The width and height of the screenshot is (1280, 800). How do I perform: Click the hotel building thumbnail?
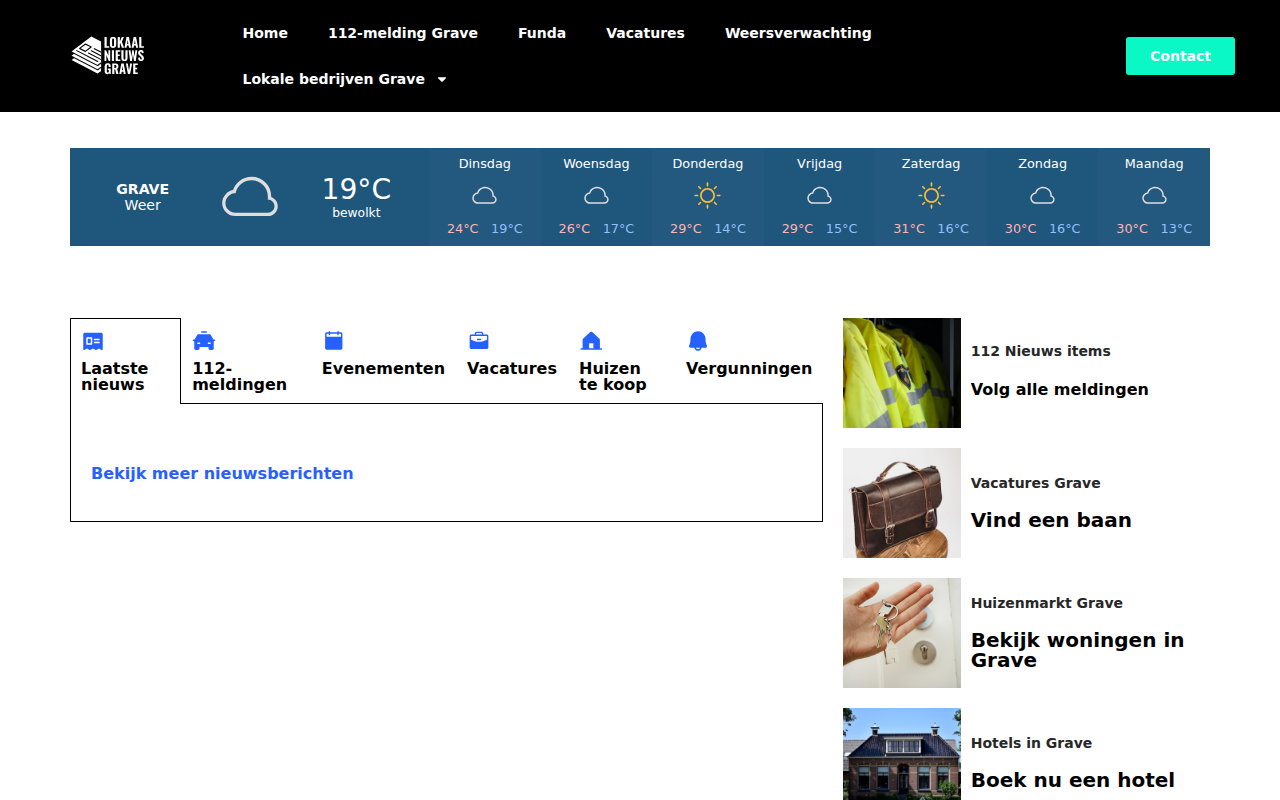pyautogui.click(x=902, y=754)
